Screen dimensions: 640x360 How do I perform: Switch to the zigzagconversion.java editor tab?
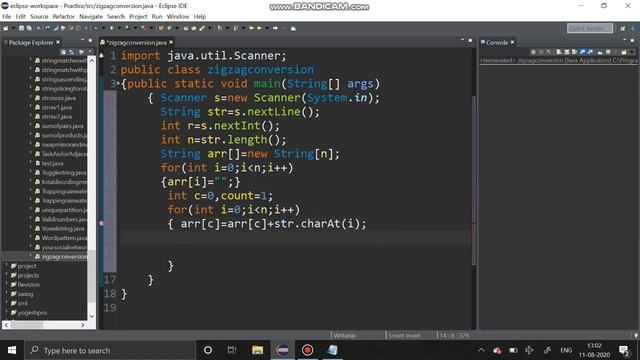click(x=136, y=42)
